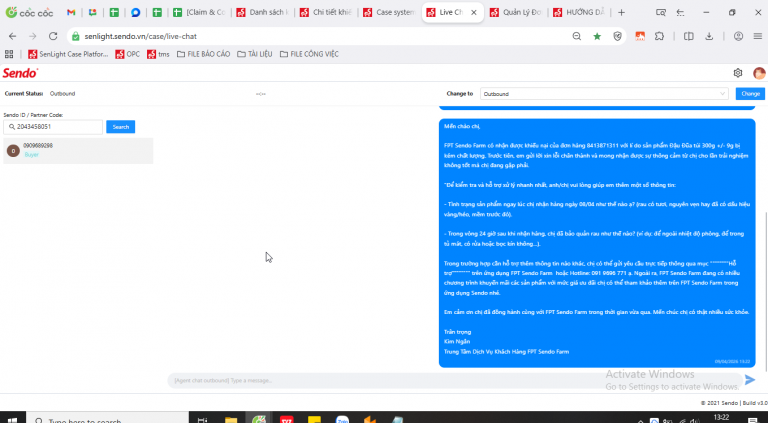768x423 pixels.
Task: Click 'Trân trọng' in the message
Action: tap(457, 332)
